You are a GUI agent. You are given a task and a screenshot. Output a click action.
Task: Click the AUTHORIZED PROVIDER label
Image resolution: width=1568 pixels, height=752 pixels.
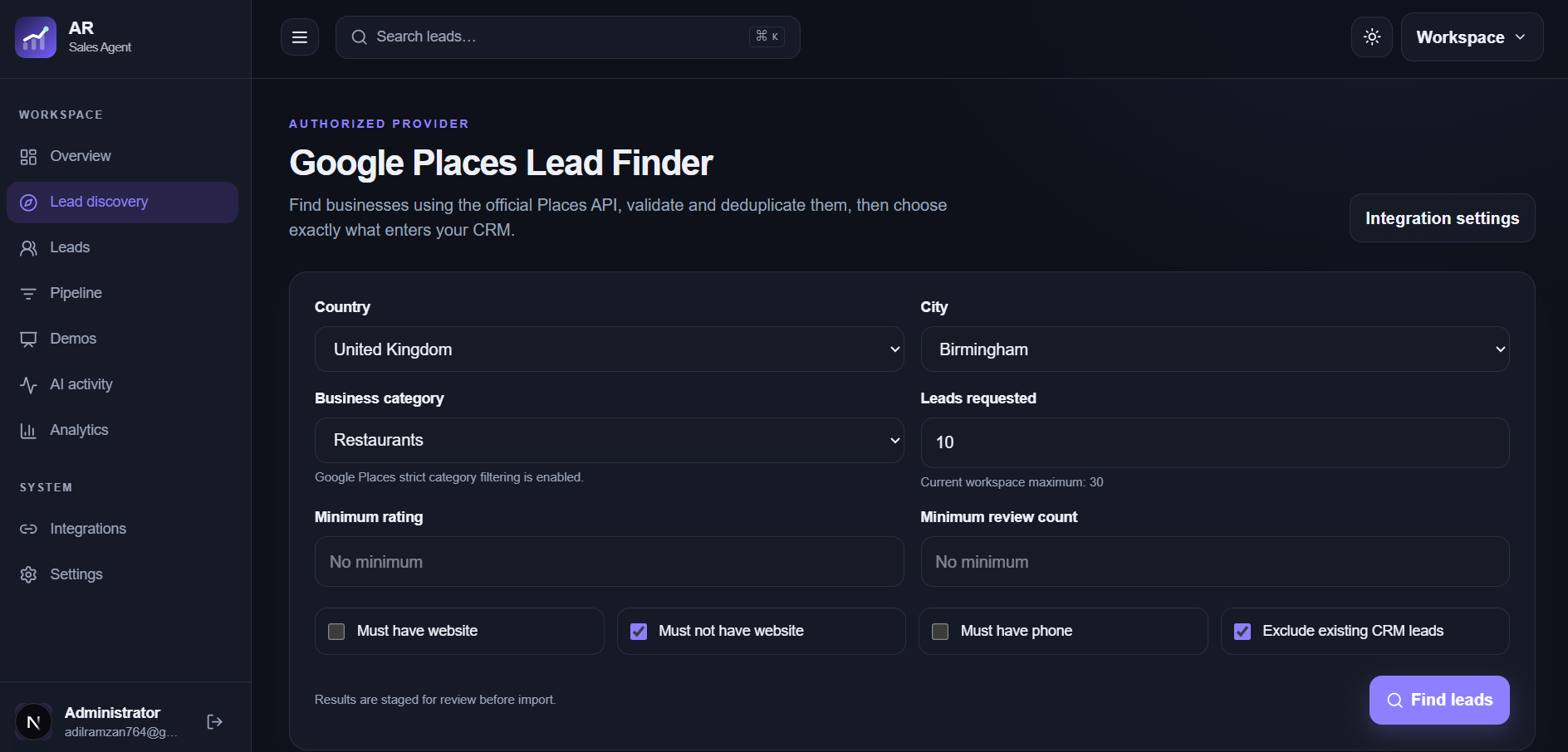[379, 124]
